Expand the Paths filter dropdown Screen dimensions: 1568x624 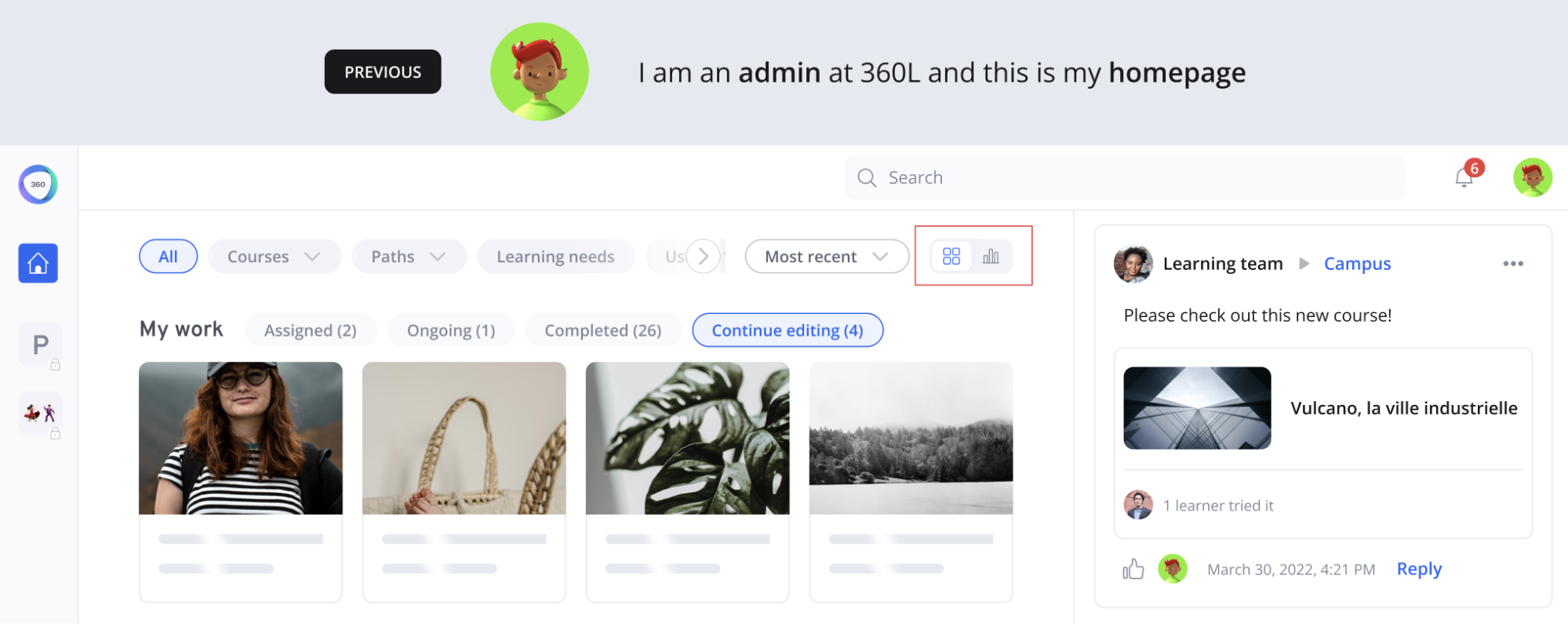click(x=409, y=257)
